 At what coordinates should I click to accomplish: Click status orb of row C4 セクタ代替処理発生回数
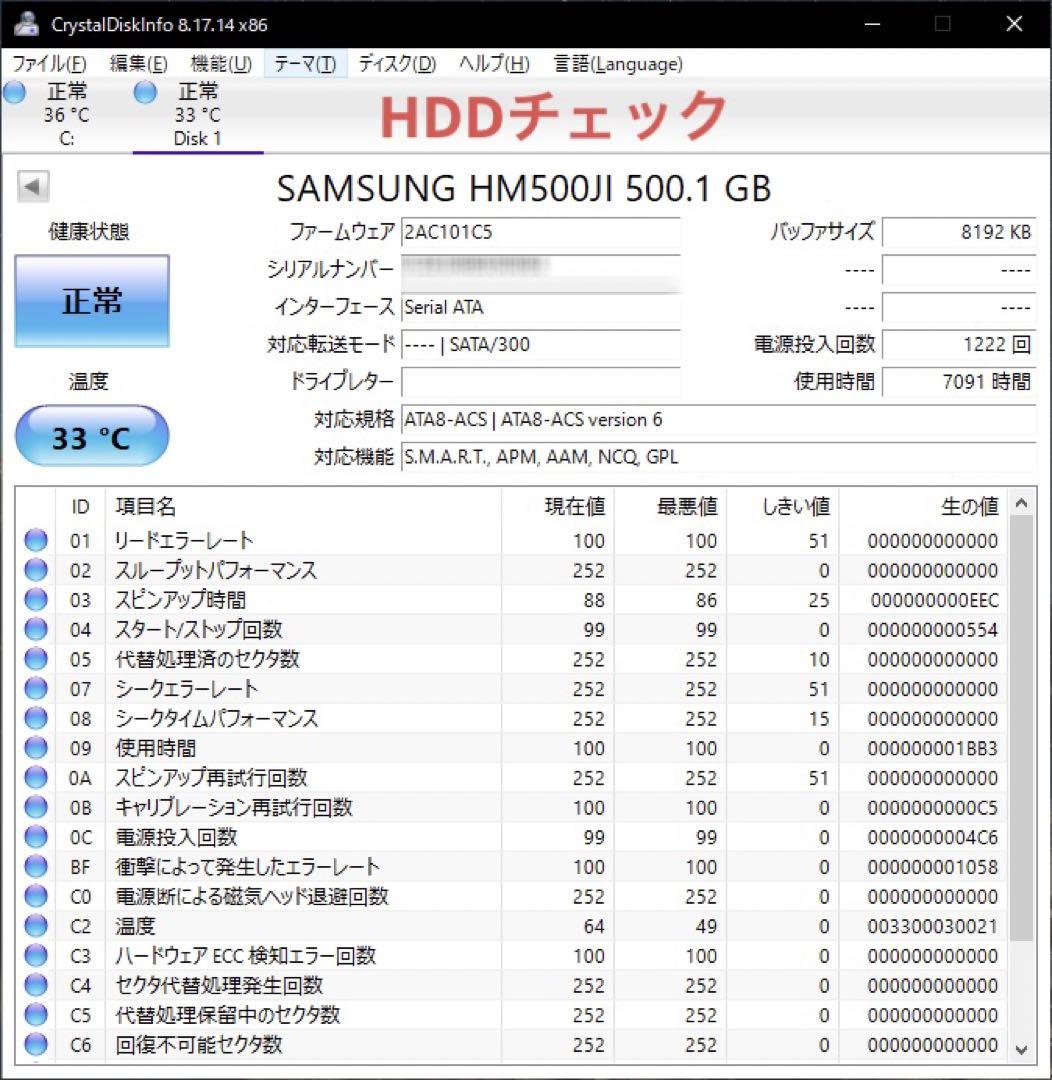(x=36, y=985)
